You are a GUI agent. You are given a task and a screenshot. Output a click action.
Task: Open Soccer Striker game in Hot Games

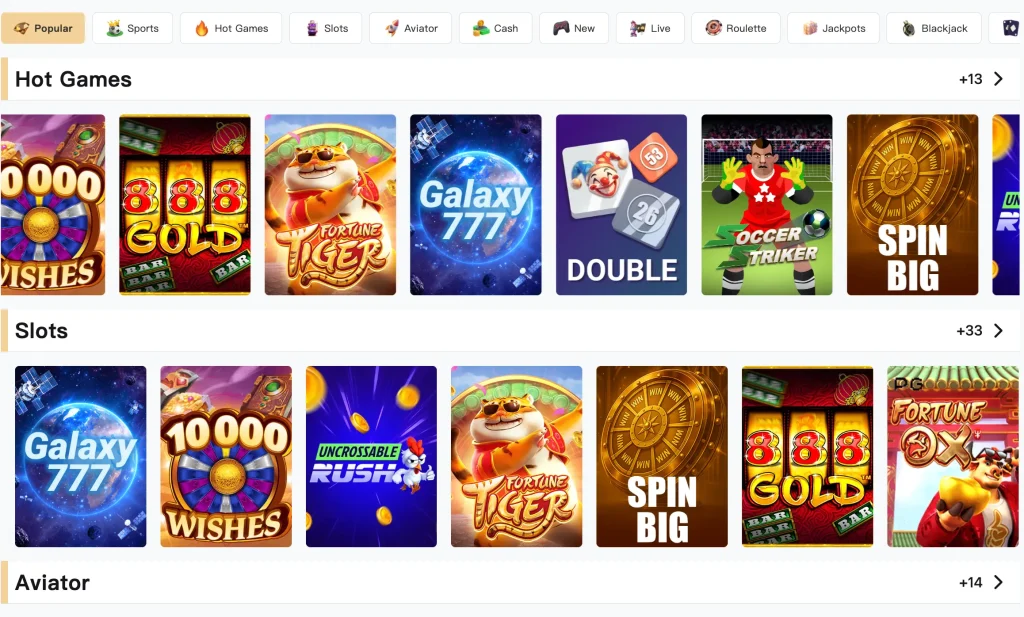coord(767,204)
